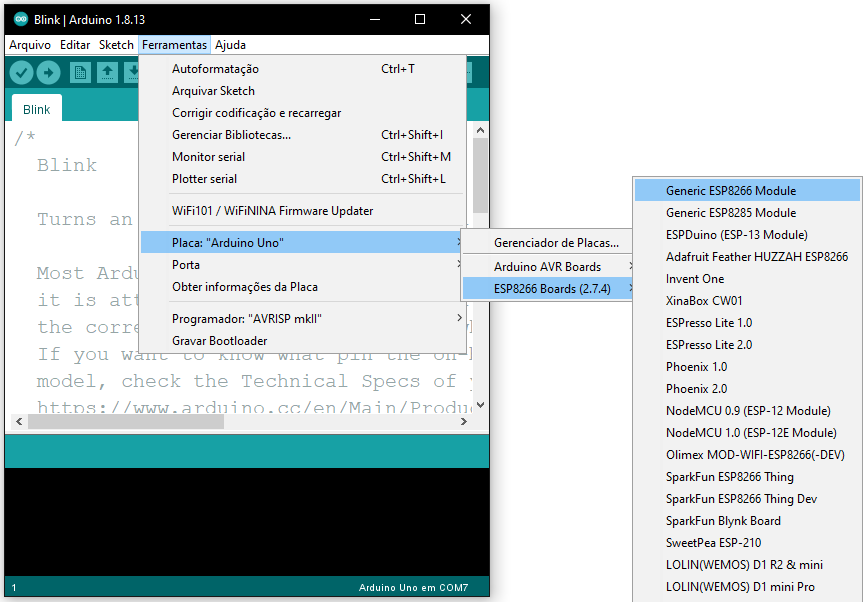The image size is (867, 602).
Task: Click the editor vertical scrollbar down arrow
Action: point(480,405)
